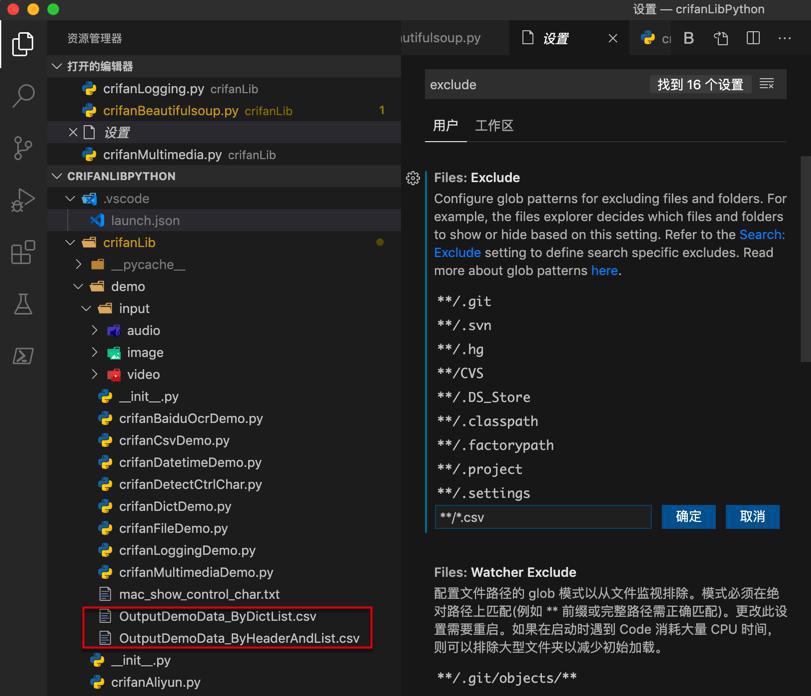The image size is (811, 696).
Task: Open the Source Control view
Action: click(23, 148)
